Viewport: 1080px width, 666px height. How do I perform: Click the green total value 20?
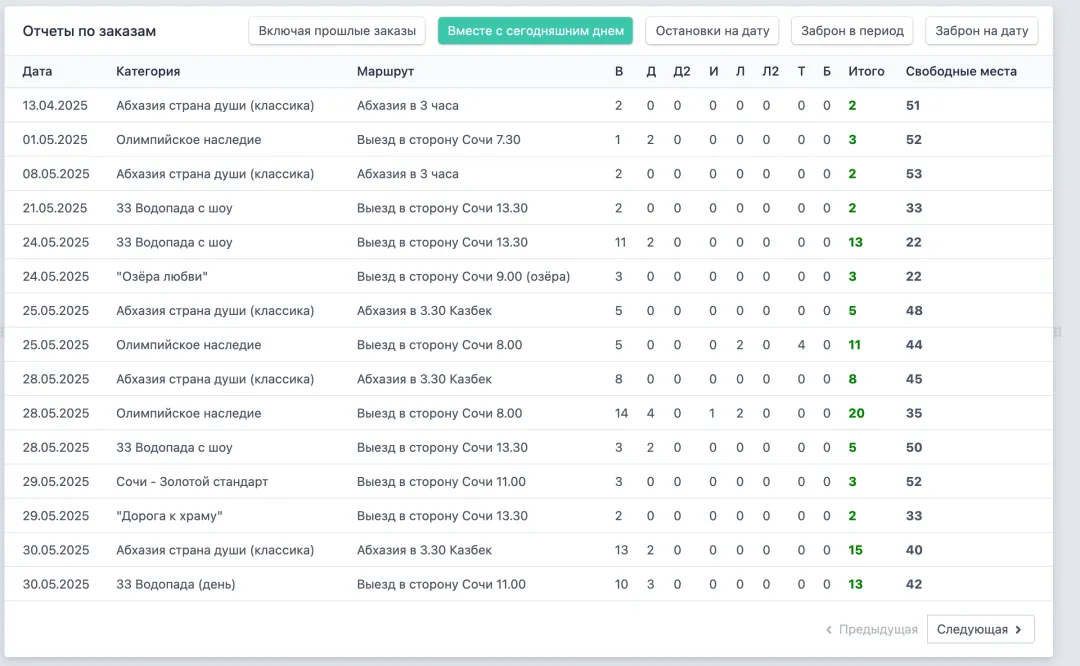[x=856, y=413]
